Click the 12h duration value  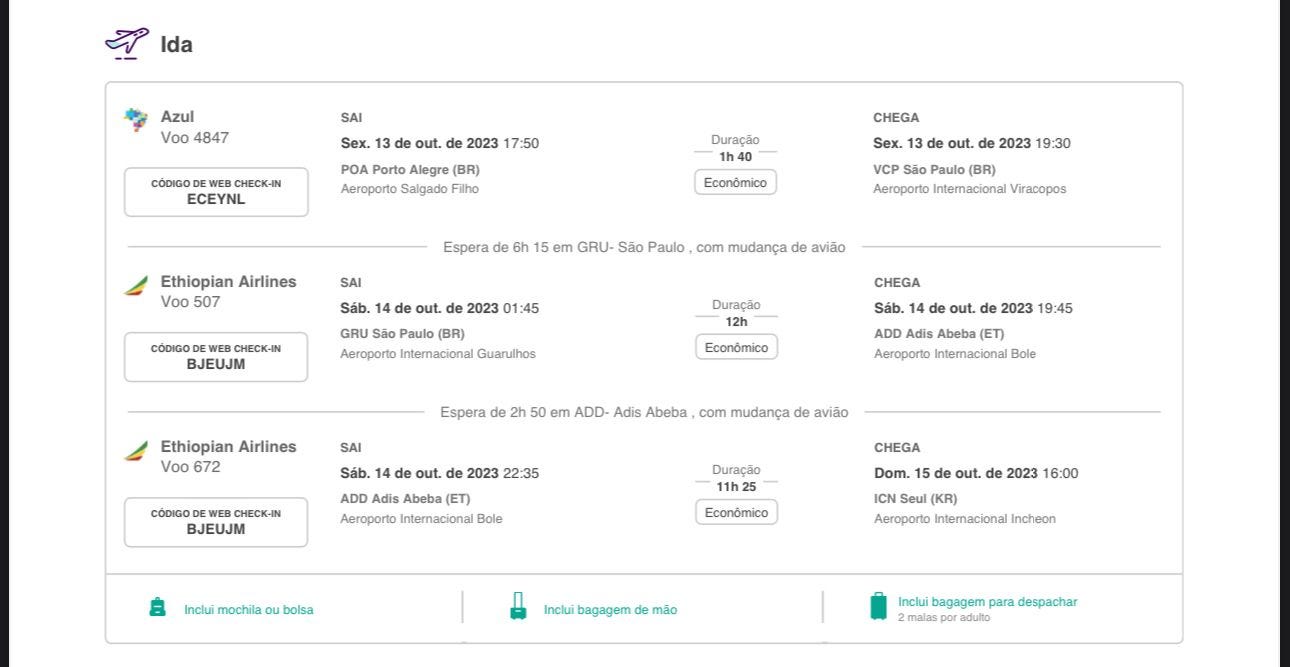736,322
